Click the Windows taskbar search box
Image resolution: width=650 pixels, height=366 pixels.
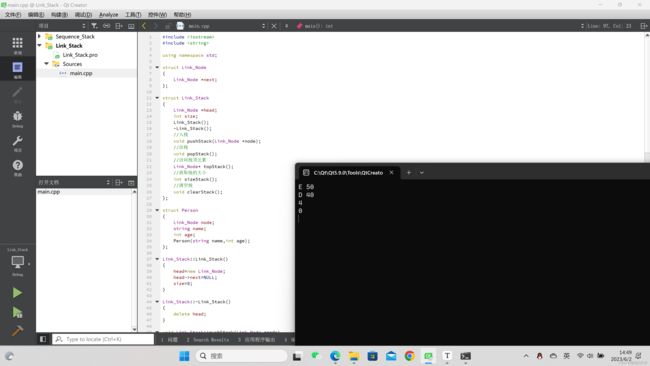click(241, 356)
